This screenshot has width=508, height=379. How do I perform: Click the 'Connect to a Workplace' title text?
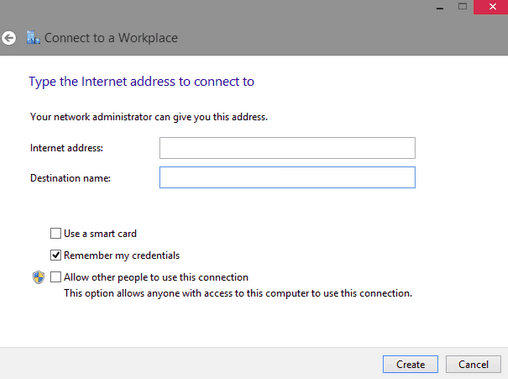click(111, 38)
